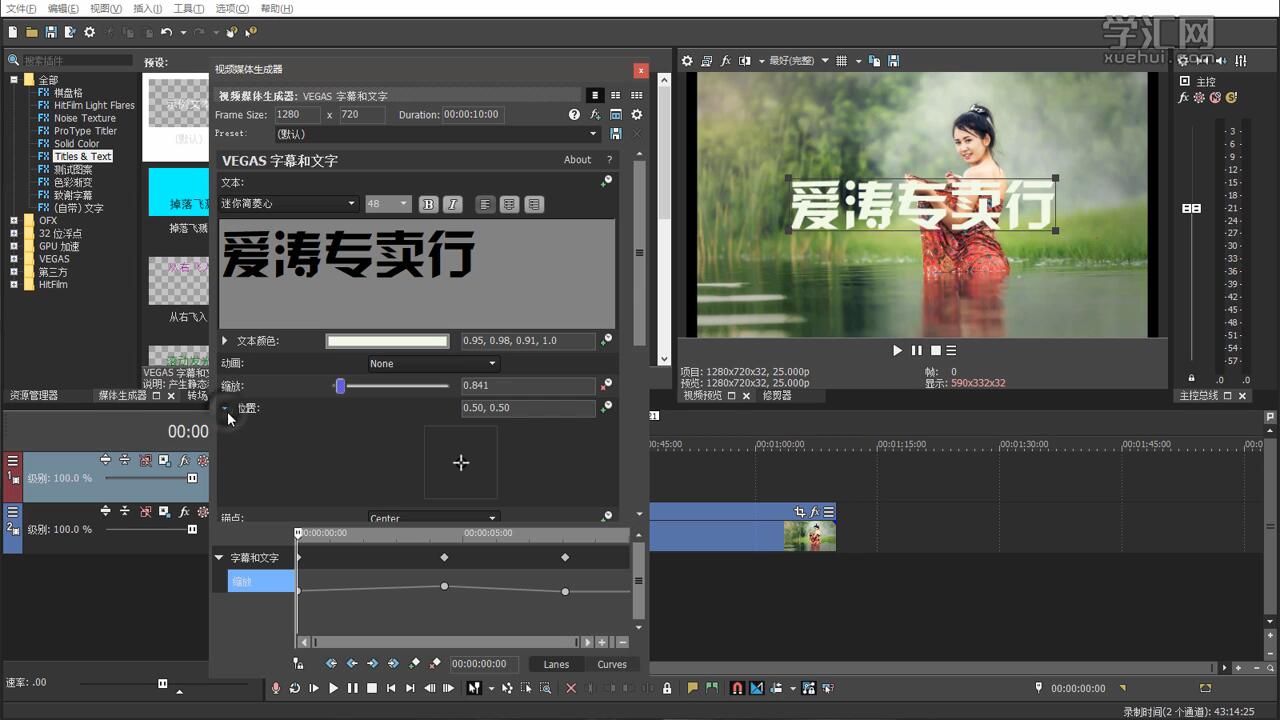
Task: Expand text colour section triangle
Action: click(x=225, y=341)
